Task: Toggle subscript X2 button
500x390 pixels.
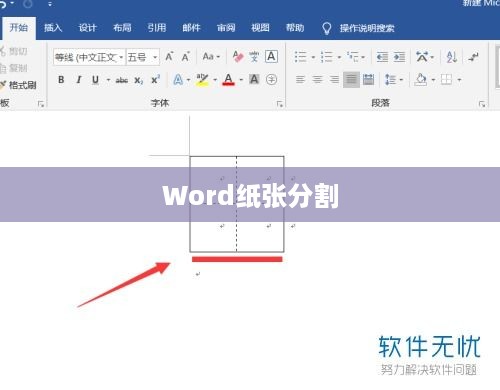Action: 139,80
